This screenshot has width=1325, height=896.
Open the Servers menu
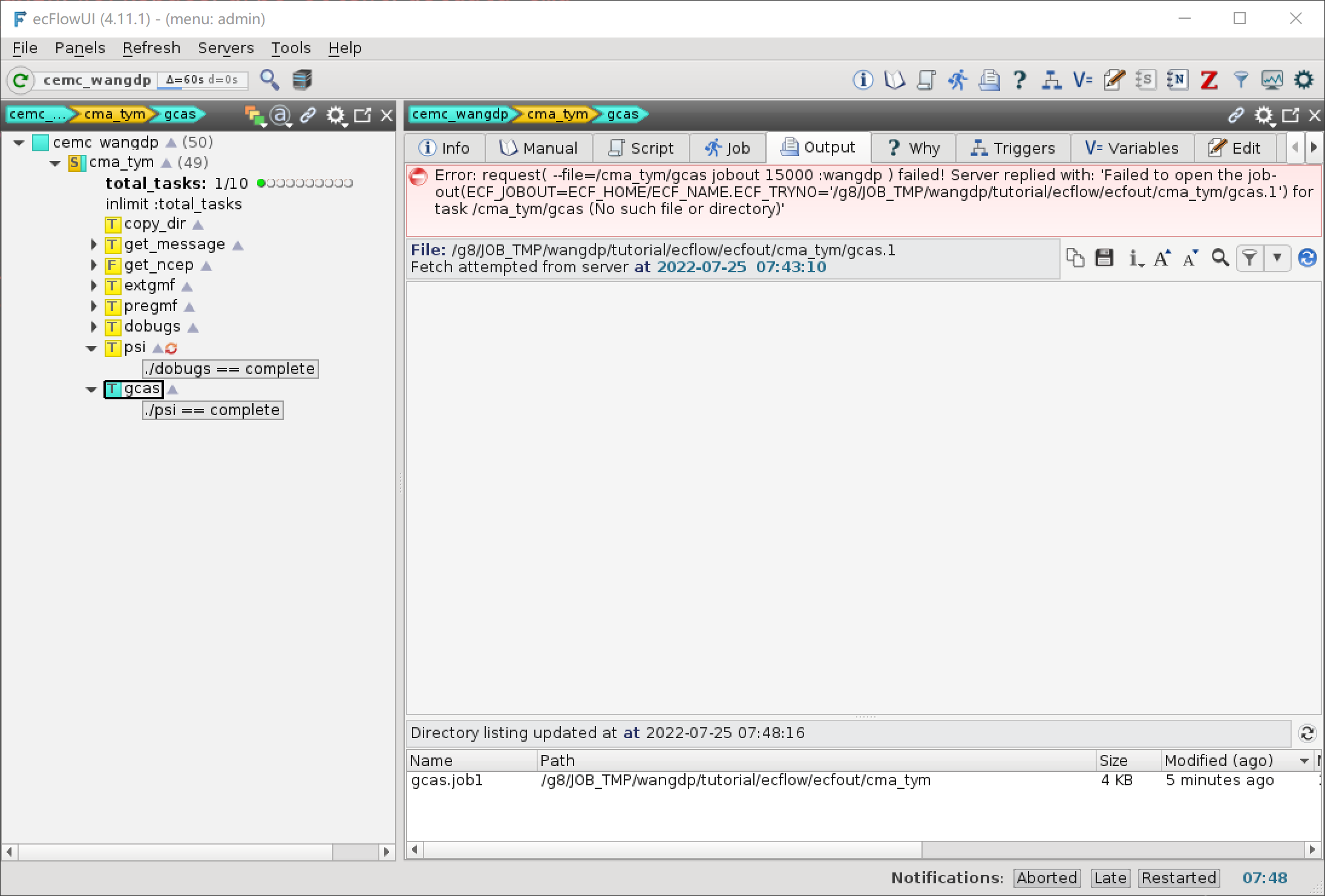(226, 48)
